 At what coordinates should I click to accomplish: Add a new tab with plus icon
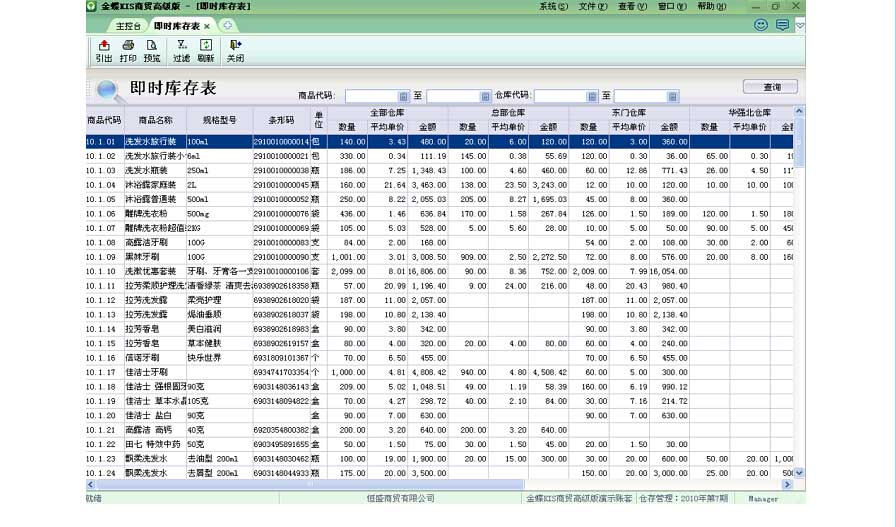[x=227, y=25]
